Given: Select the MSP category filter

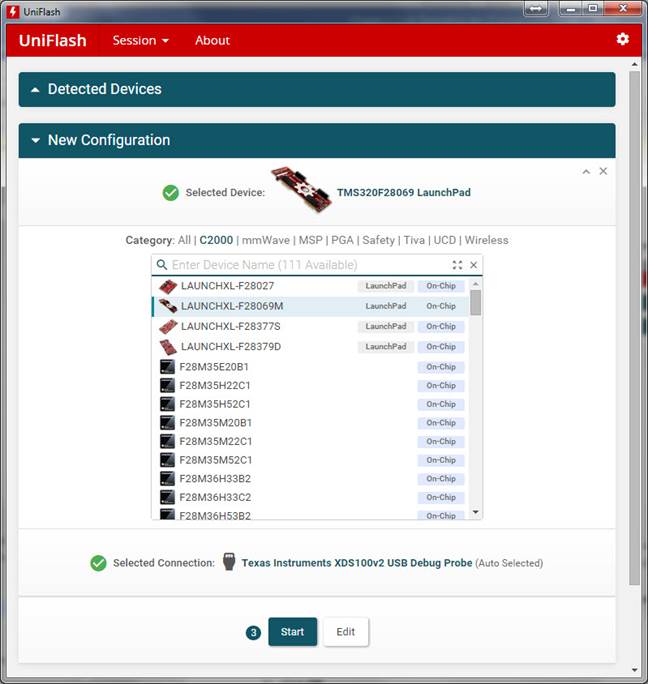Looking at the screenshot, I should pos(310,240).
